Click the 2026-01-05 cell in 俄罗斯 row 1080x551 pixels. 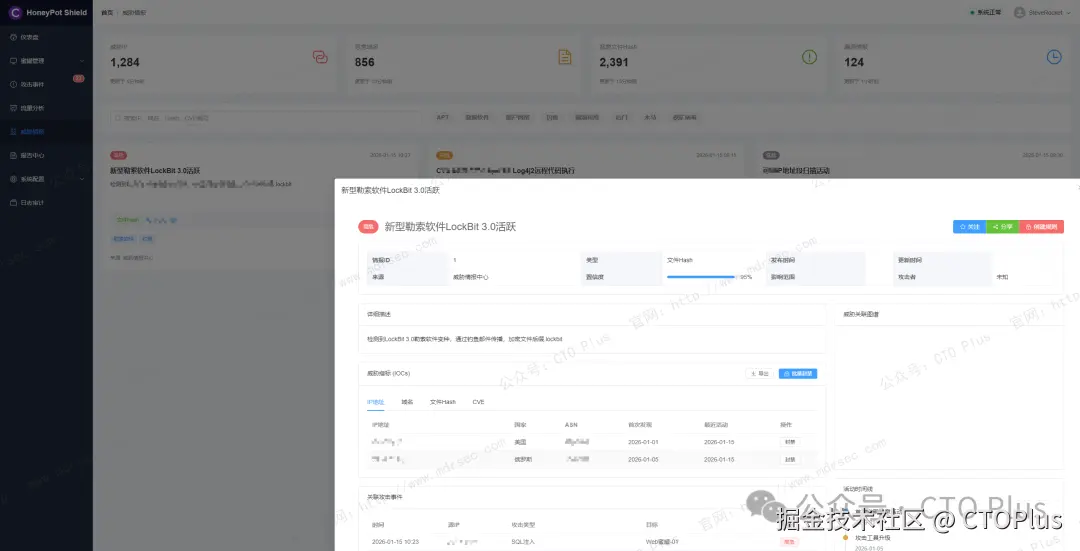643,459
